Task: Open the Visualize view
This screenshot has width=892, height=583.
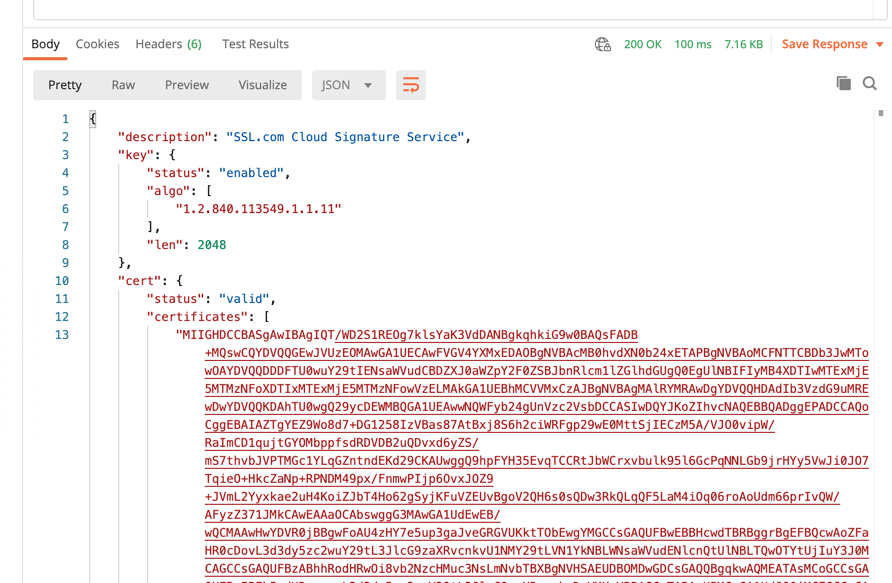Action: [x=262, y=85]
